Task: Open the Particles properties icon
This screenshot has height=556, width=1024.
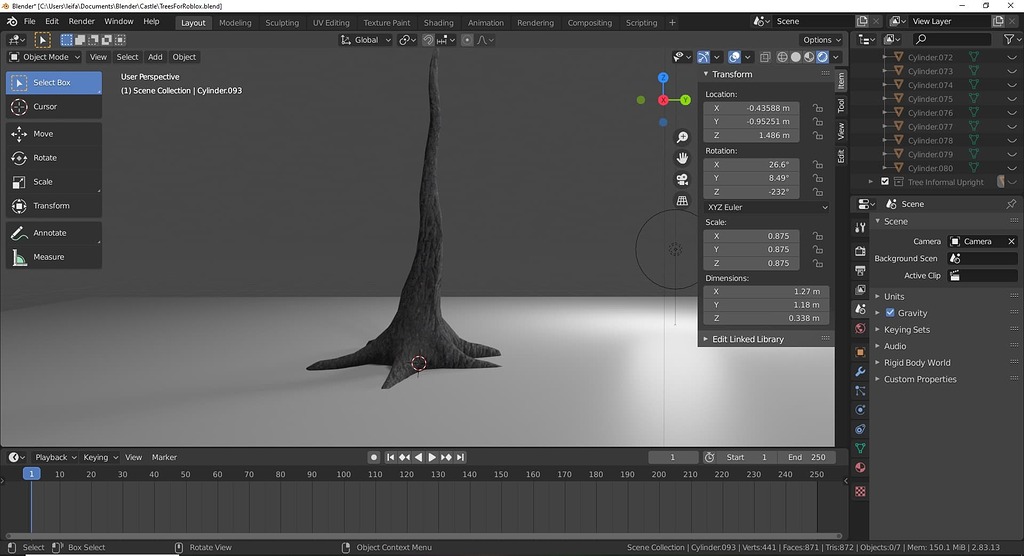Action: point(860,391)
